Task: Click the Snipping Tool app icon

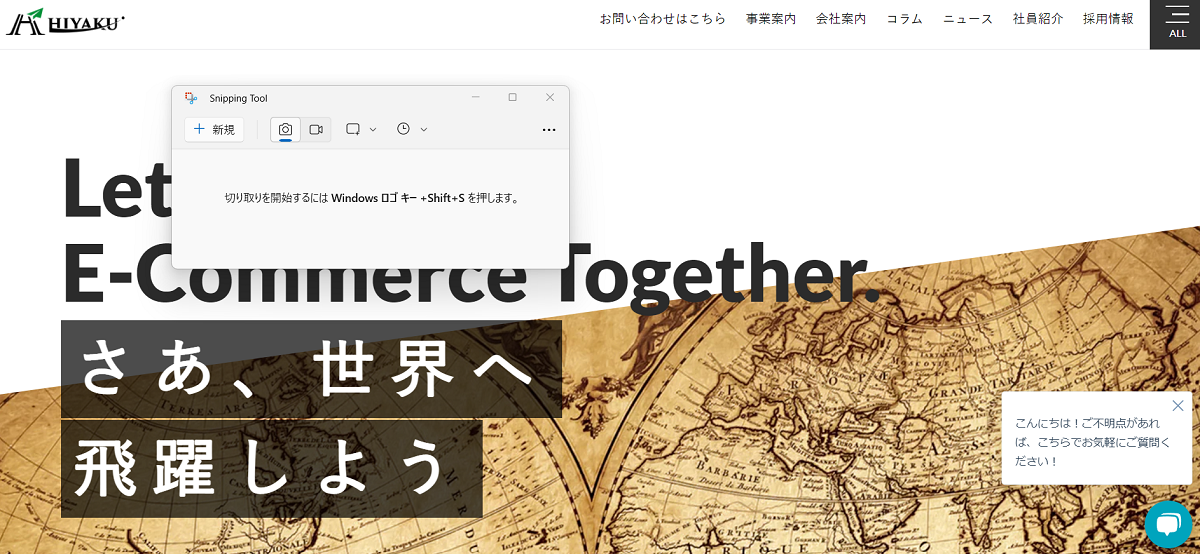Action: coord(191,98)
